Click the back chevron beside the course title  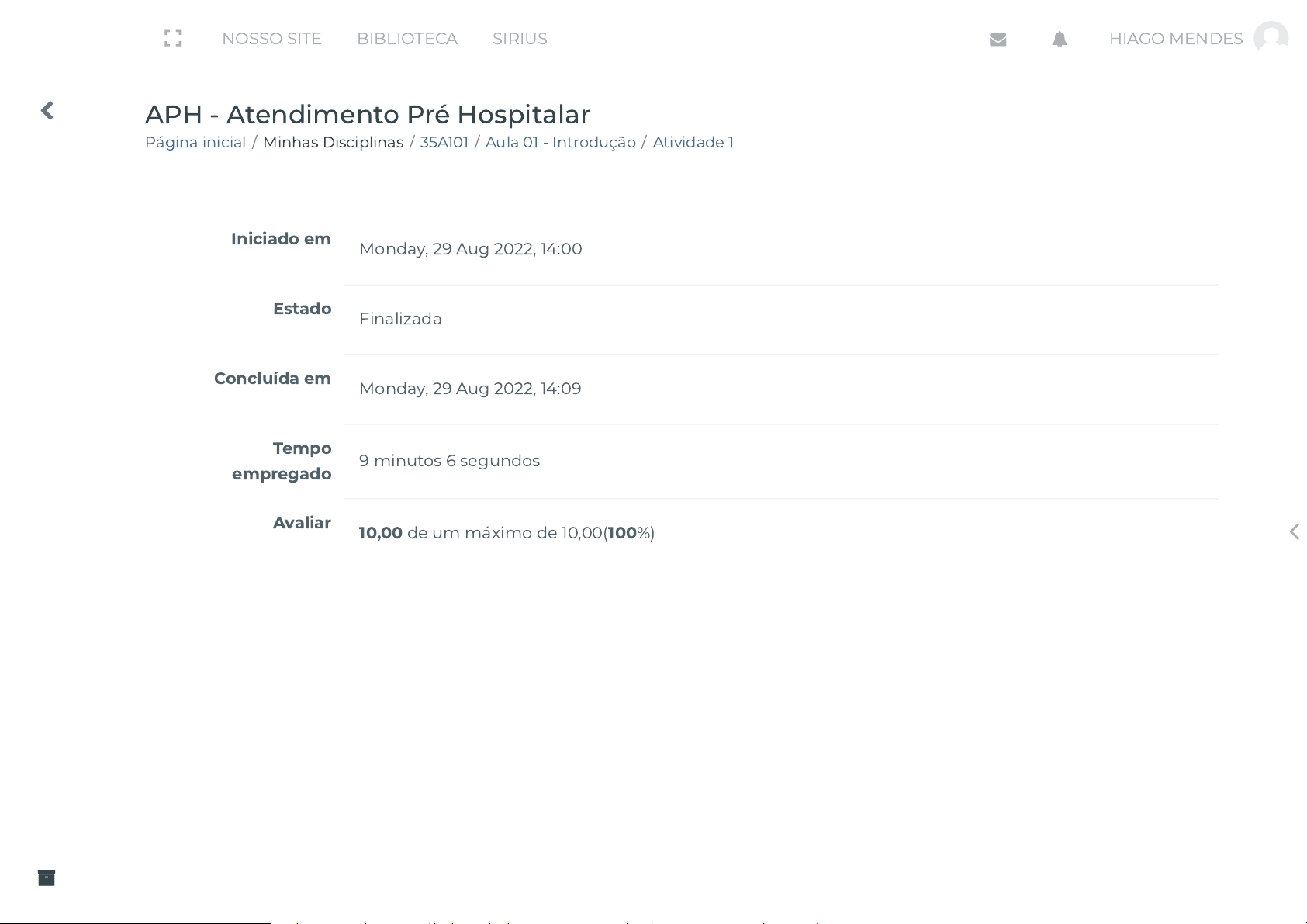pyautogui.click(x=47, y=110)
